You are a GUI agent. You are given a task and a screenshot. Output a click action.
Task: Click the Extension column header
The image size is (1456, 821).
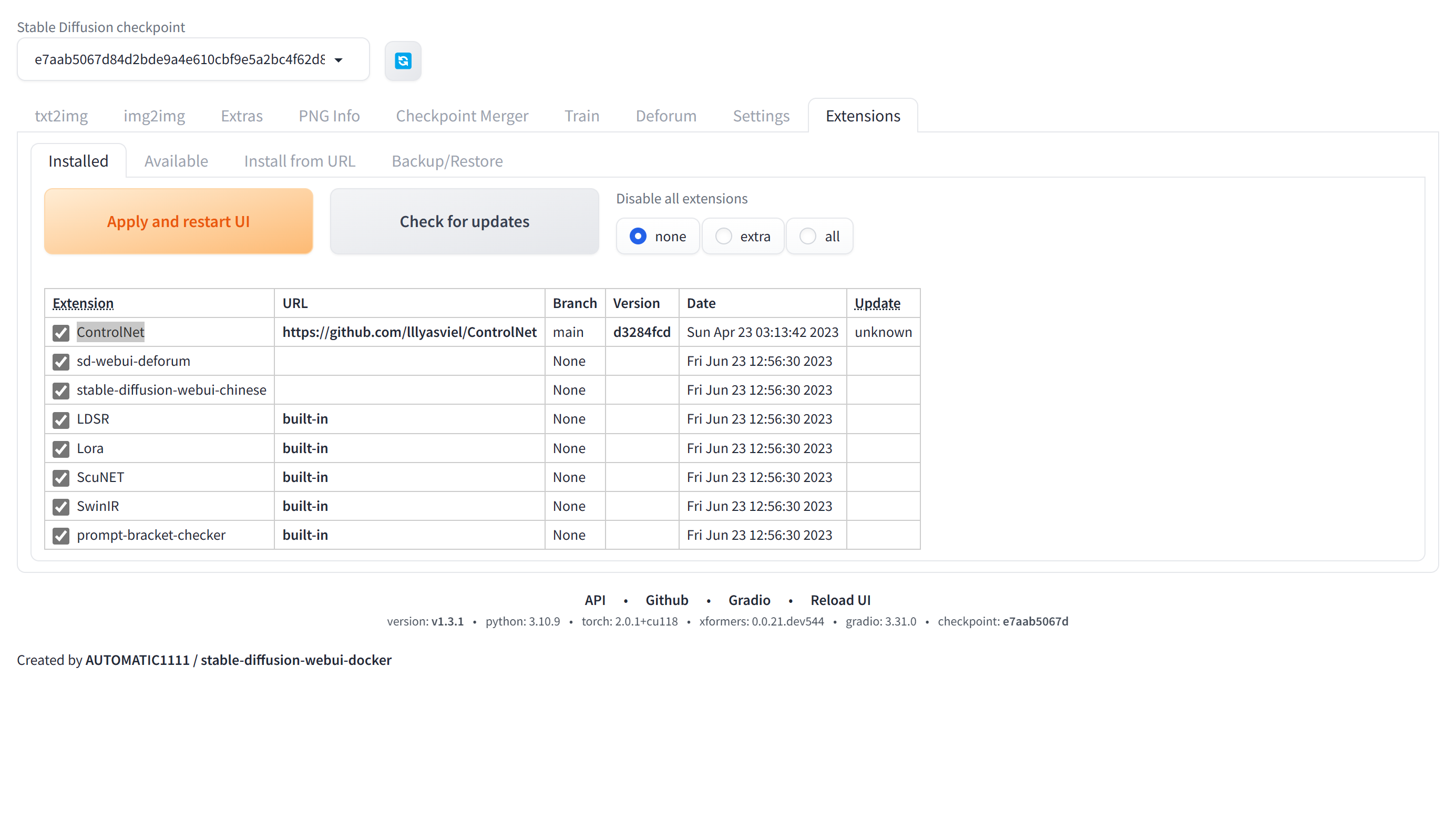click(83, 303)
